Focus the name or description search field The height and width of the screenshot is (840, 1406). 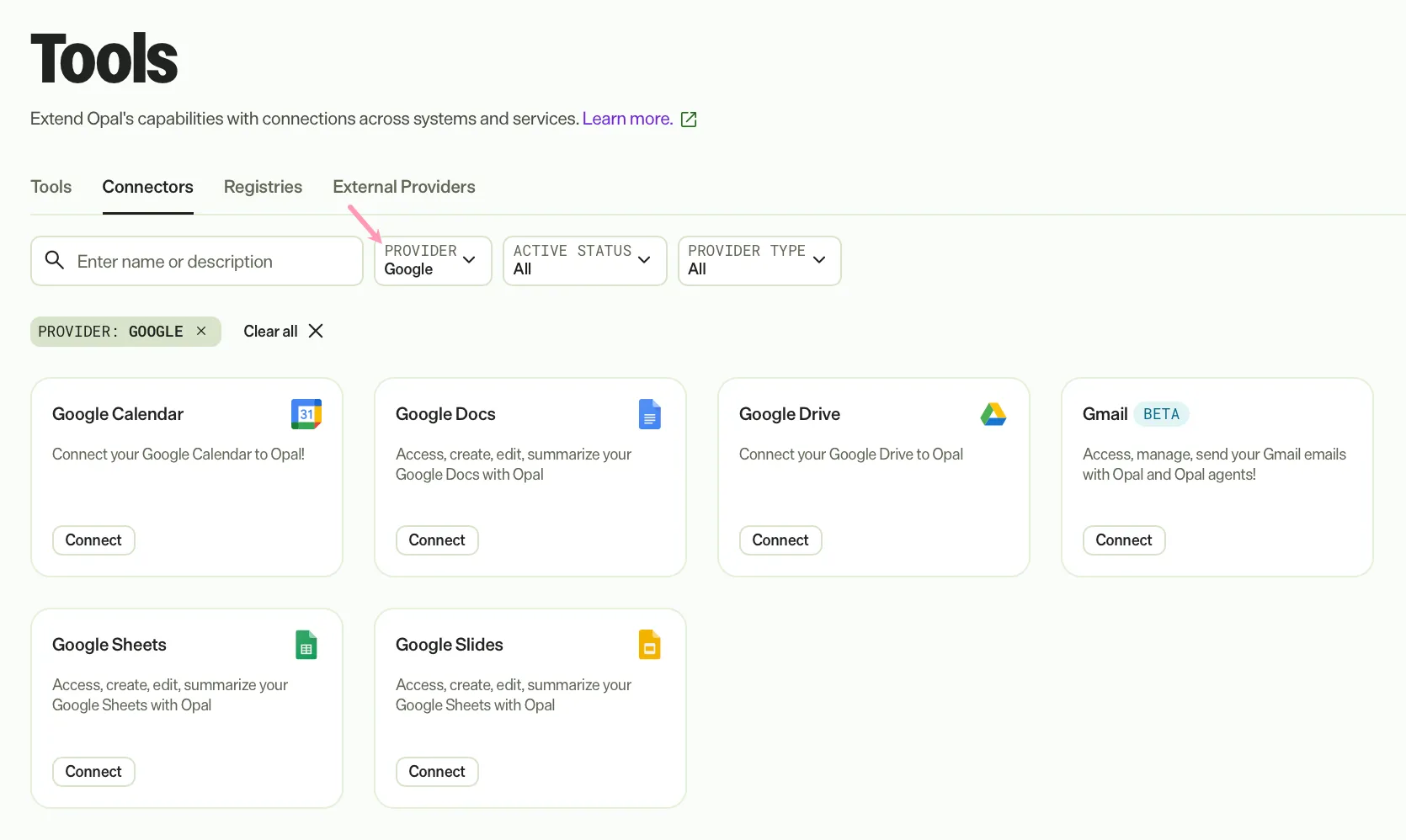(x=197, y=261)
